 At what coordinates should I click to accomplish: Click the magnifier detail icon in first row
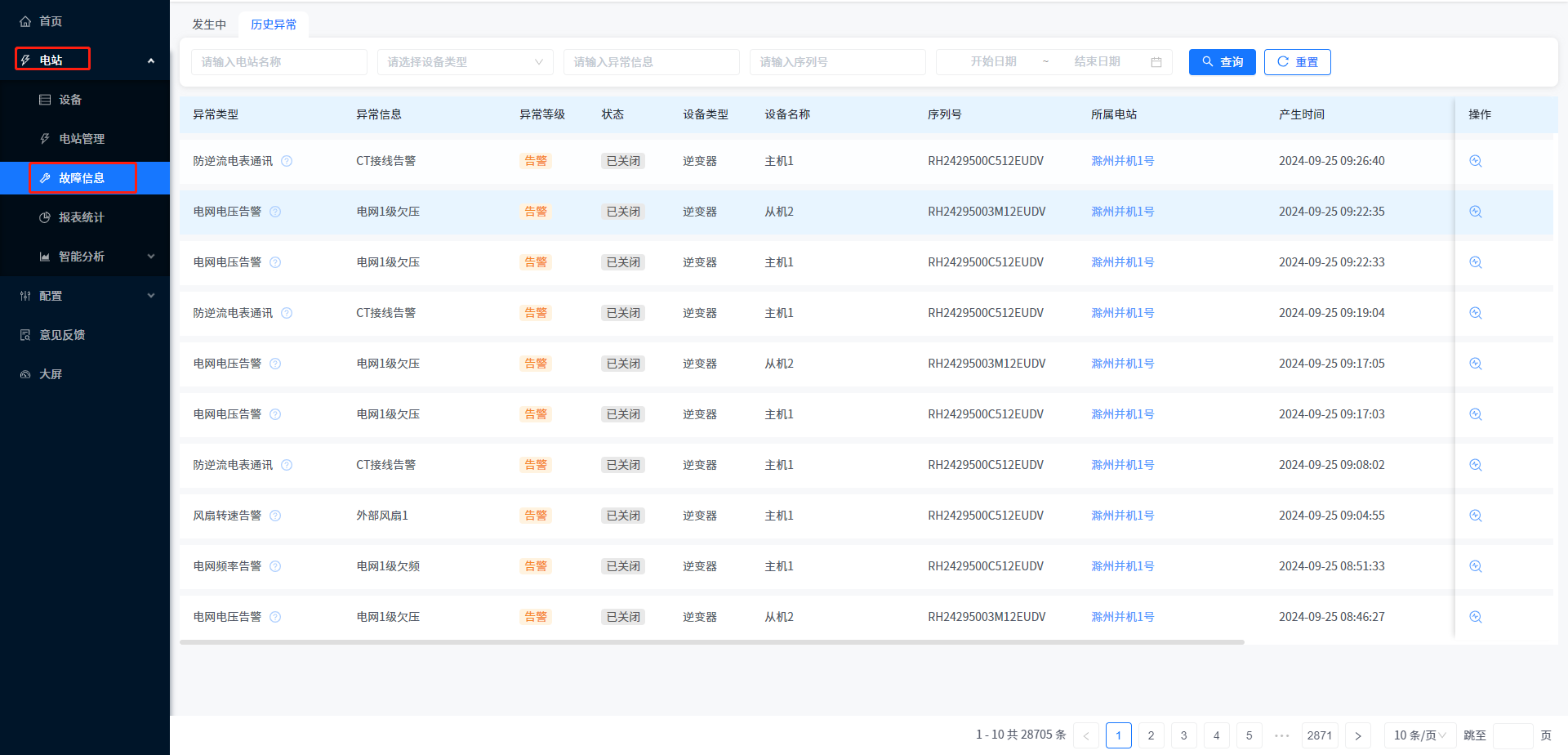point(1475,161)
